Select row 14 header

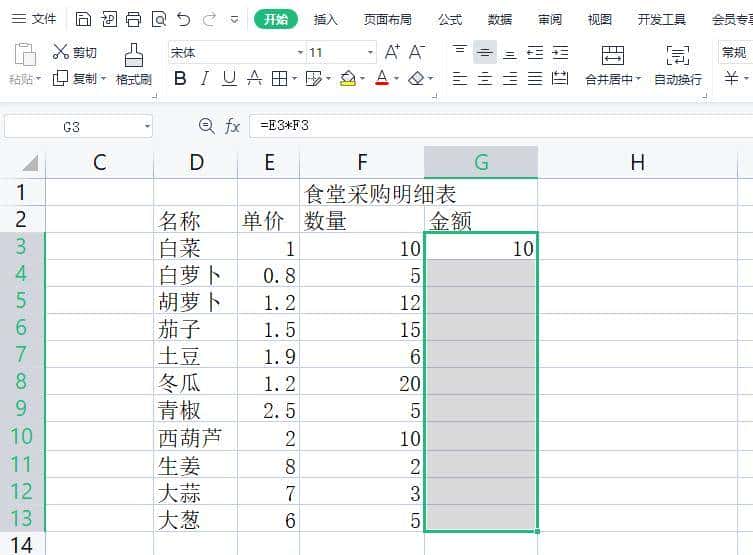click(x=22, y=544)
